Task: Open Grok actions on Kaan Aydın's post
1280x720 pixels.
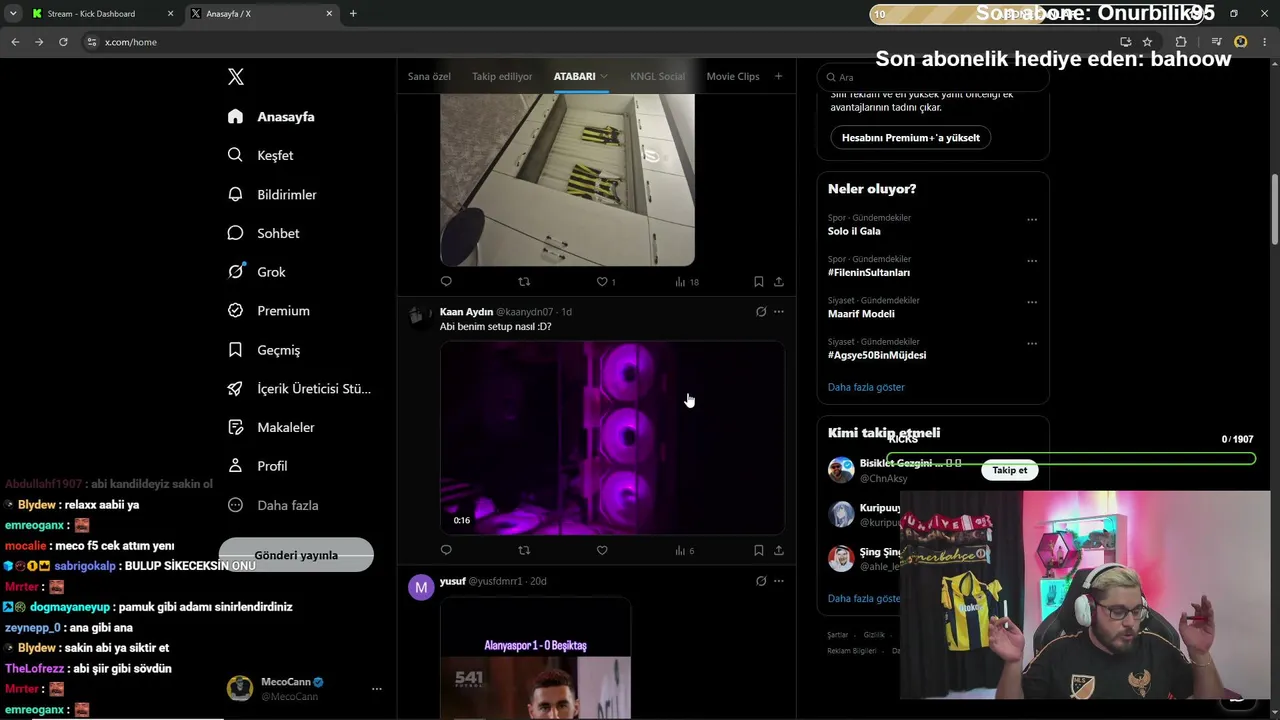Action: coord(761,312)
